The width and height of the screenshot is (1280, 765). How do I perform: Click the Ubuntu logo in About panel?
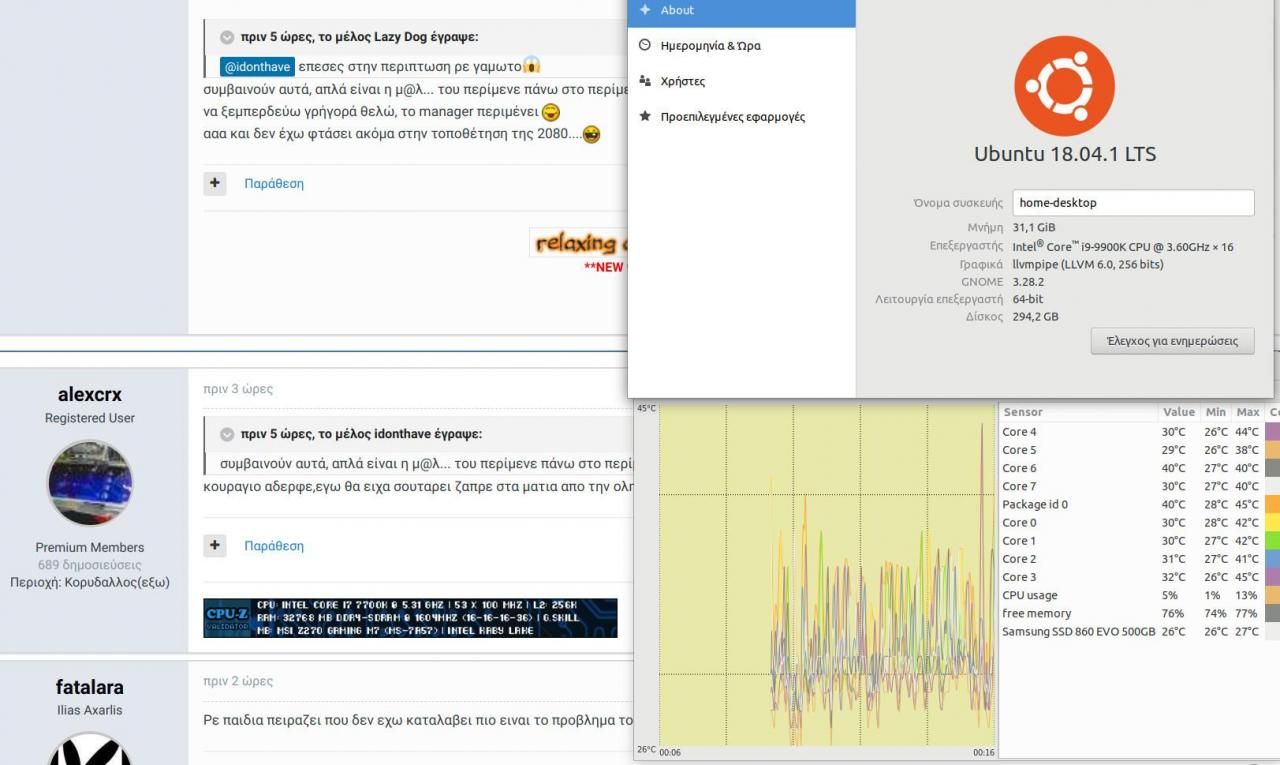pyautogui.click(x=1064, y=86)
